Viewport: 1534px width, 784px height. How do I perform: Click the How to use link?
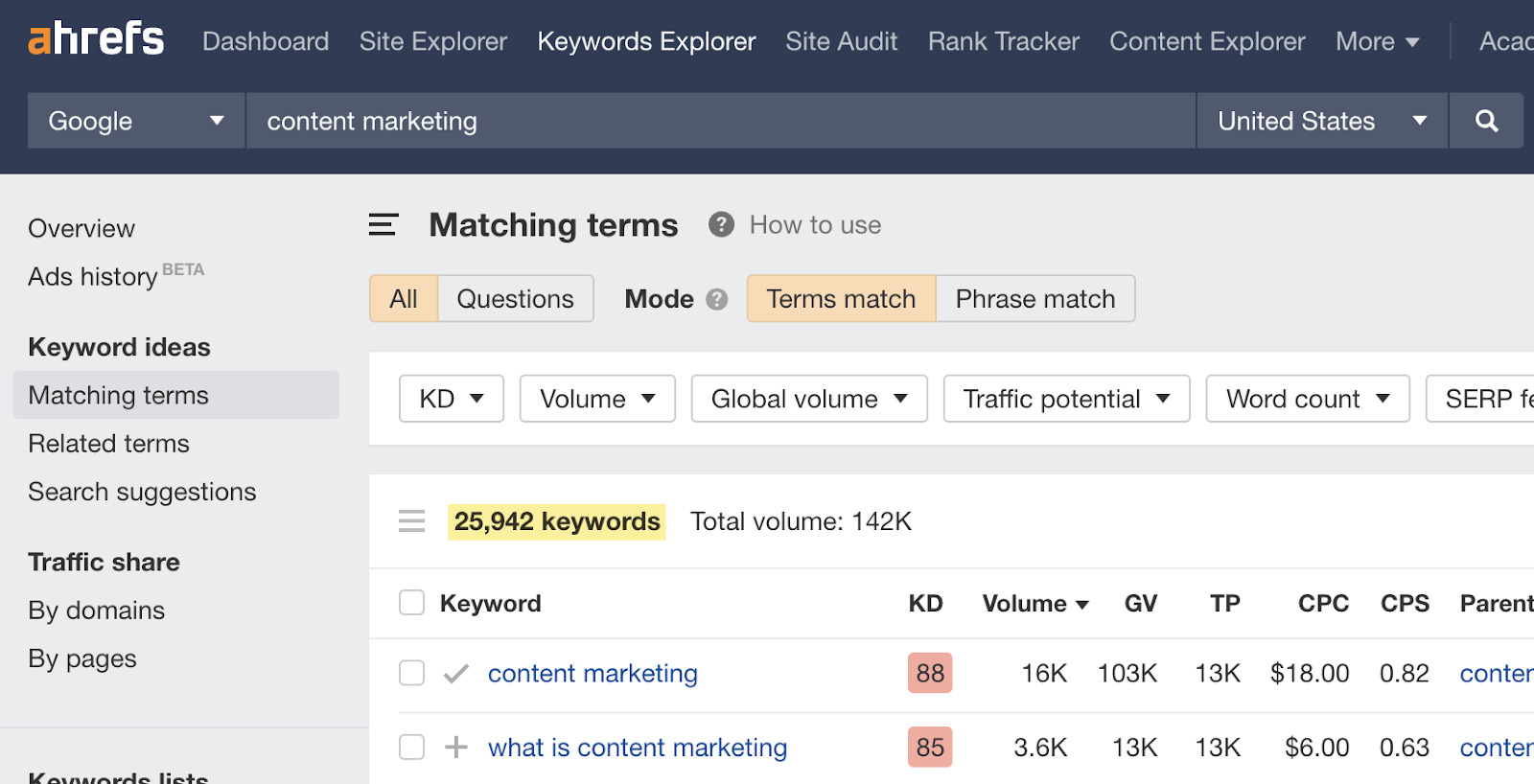coord(815,225)
